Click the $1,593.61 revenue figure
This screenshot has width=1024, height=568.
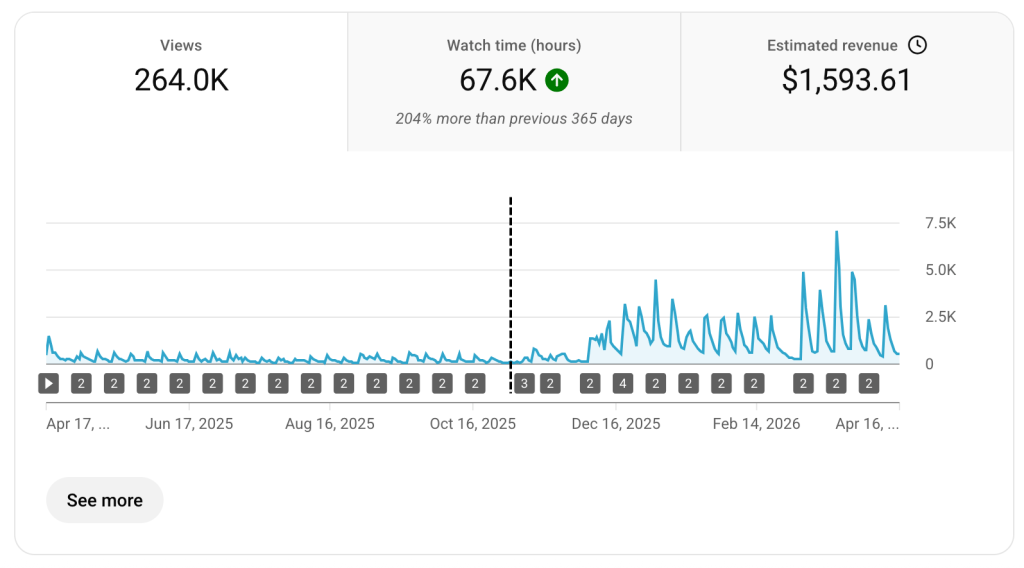846,80
